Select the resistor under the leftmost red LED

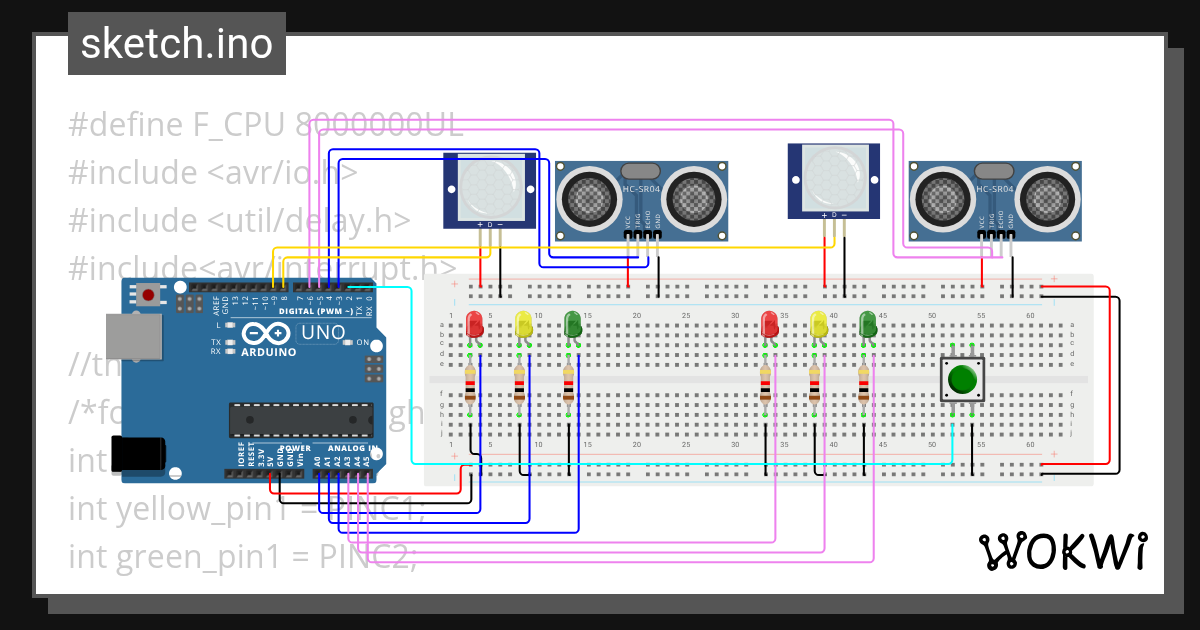(471, 385)
